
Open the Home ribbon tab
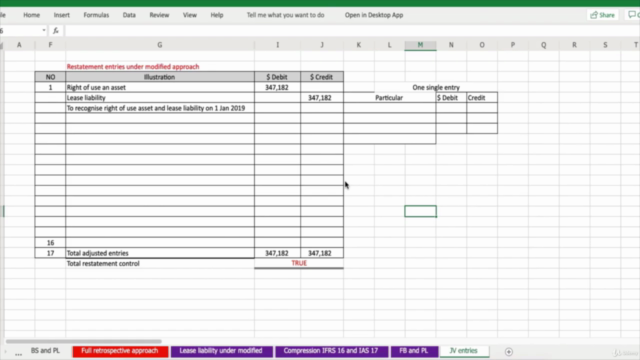(x=31, y=15)
